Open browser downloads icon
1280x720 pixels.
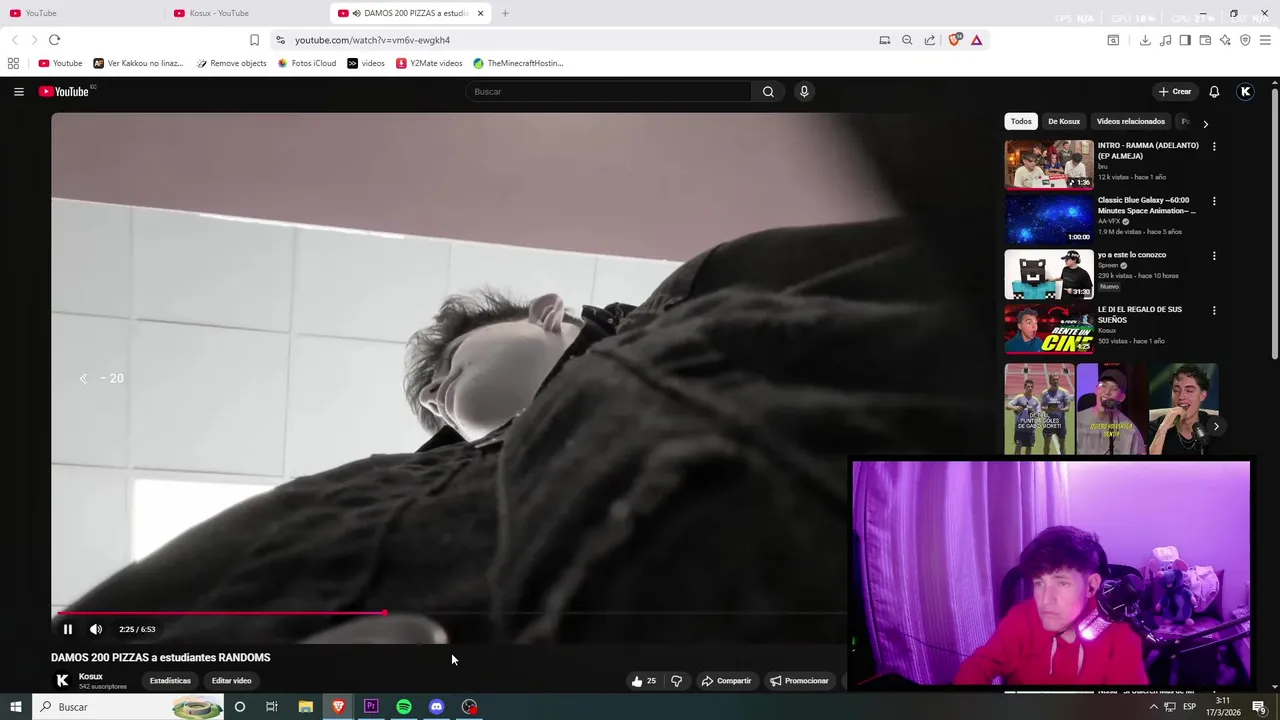pyautogui.click(x=1145, y=40)
